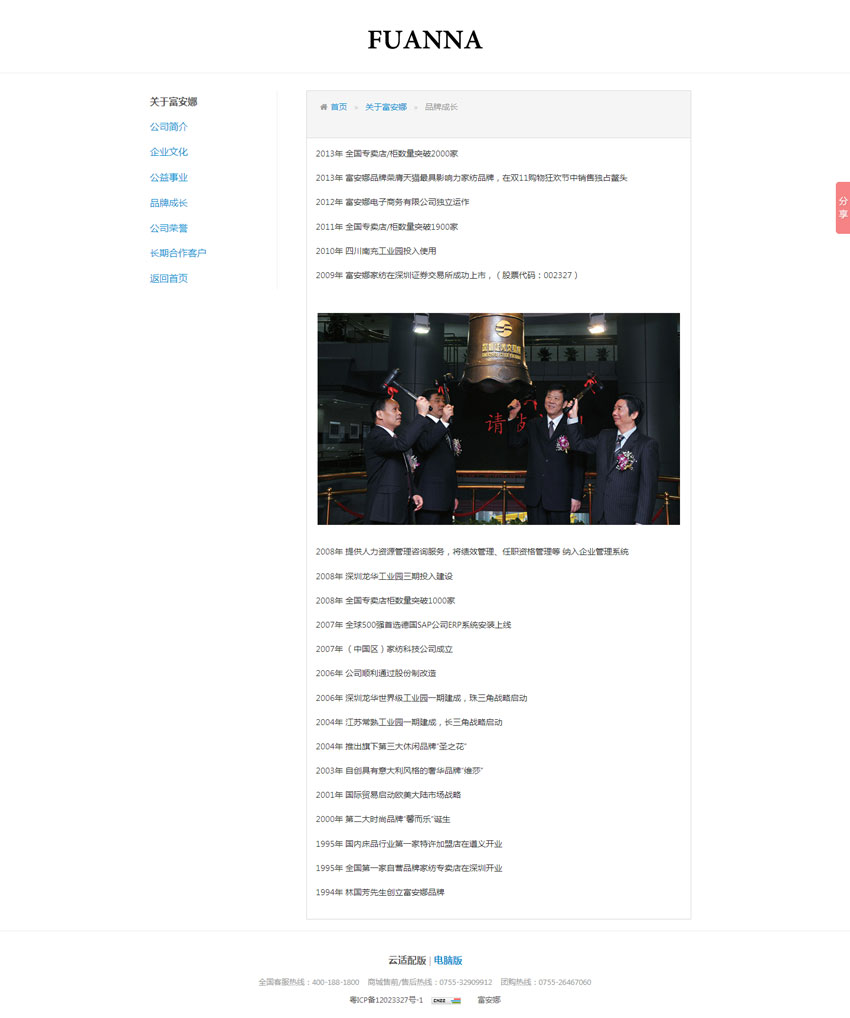This screenshot has width=850, height=1018.
Task: Click the 云适配 footer link
Action: coord(407,960)
